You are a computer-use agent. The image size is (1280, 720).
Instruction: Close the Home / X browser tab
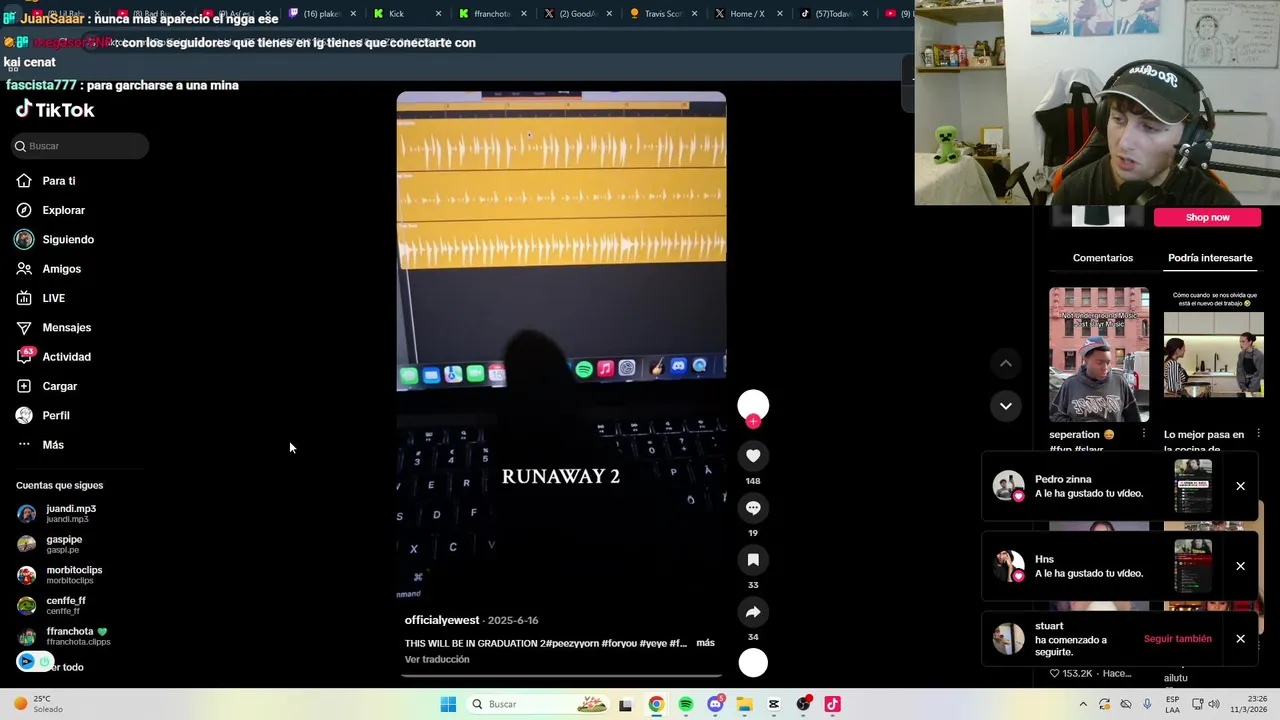(x=779, y=14)
